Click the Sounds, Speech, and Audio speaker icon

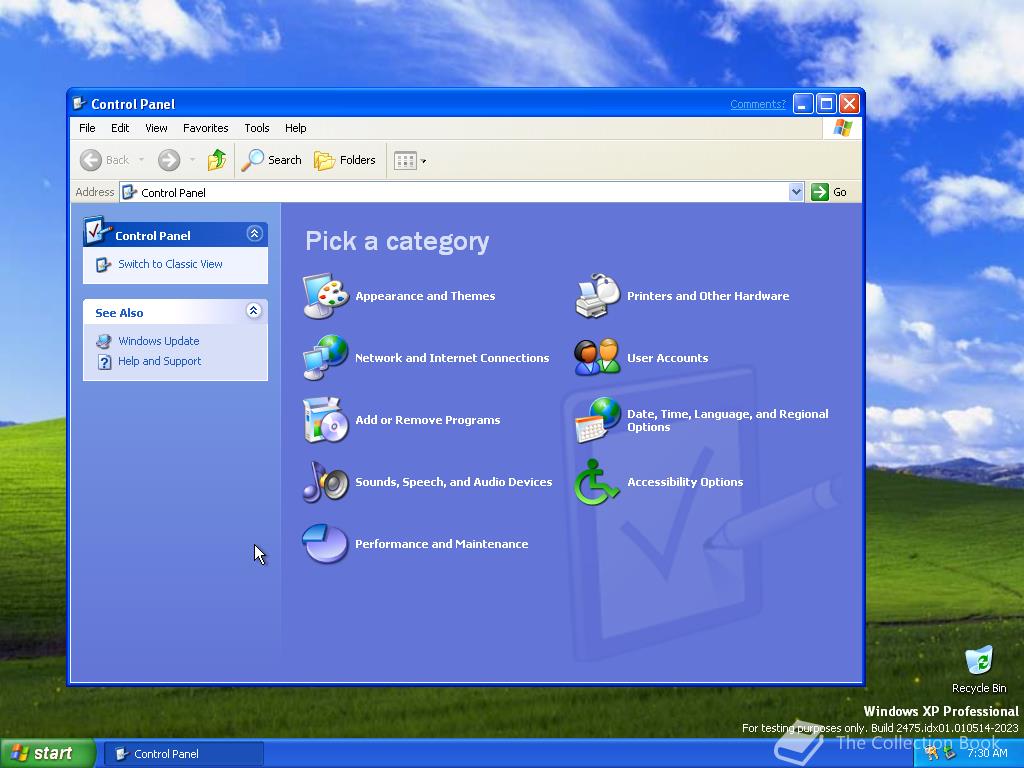[x=325, y=481]
